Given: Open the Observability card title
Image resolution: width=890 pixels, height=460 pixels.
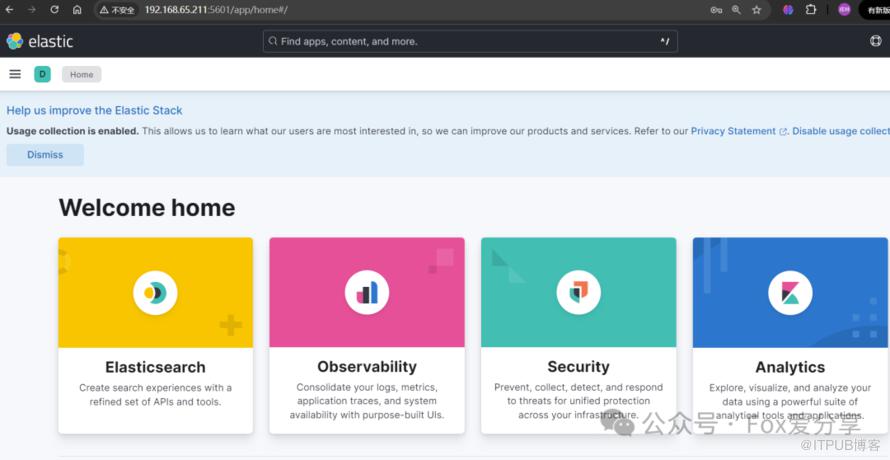Looking at the screenshot, I should coord(367,367).
